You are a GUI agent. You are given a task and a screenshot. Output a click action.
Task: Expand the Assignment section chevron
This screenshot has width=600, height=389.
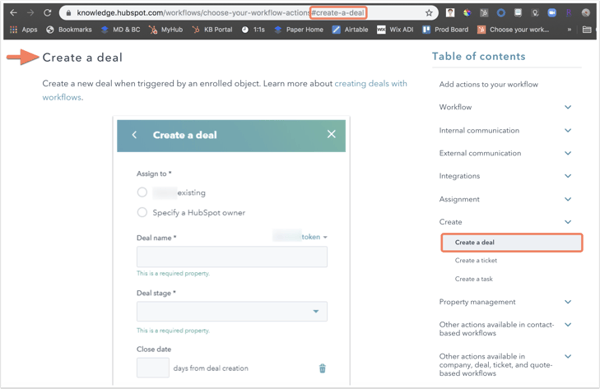click(568, 199)
